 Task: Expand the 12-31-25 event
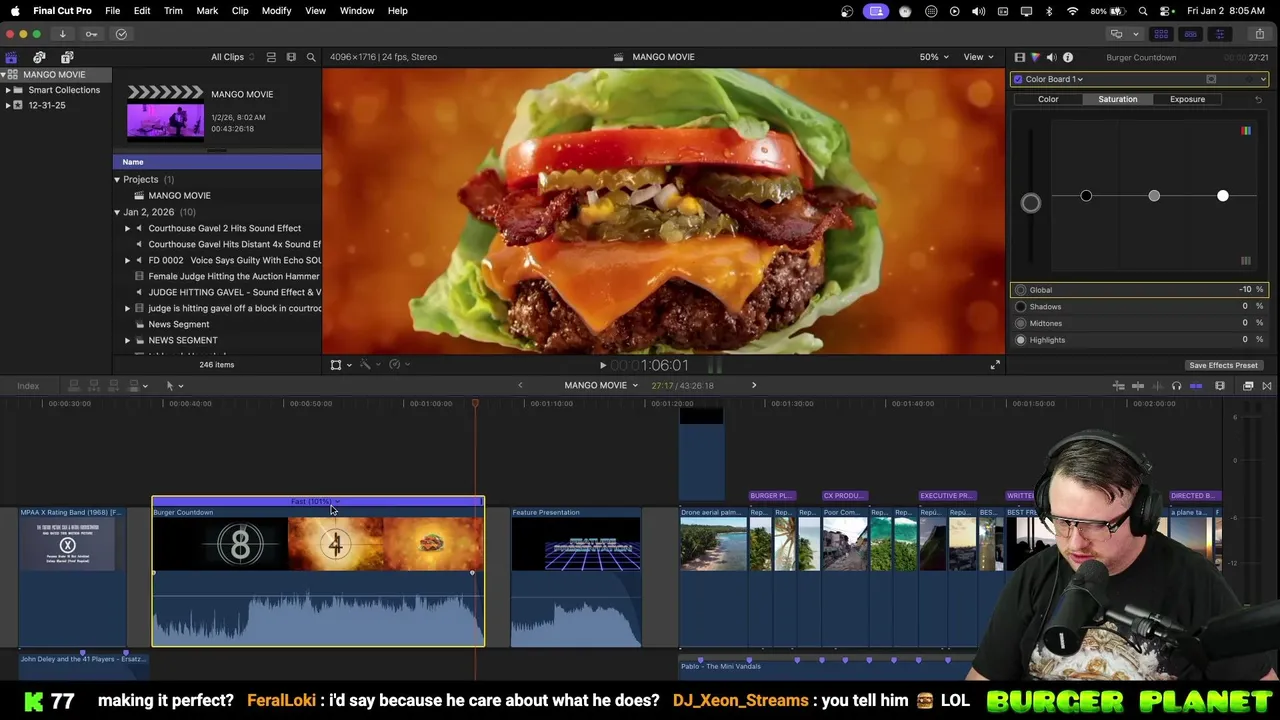[x=8, y=105]
